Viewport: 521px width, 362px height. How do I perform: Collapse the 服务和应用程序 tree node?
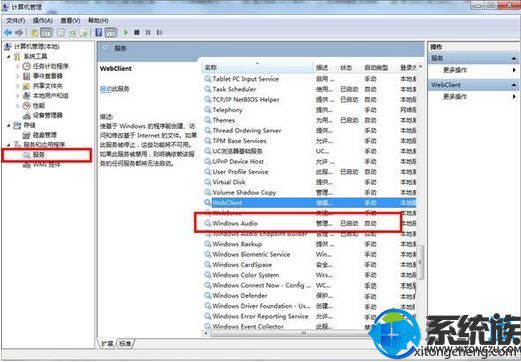(9, 145)
